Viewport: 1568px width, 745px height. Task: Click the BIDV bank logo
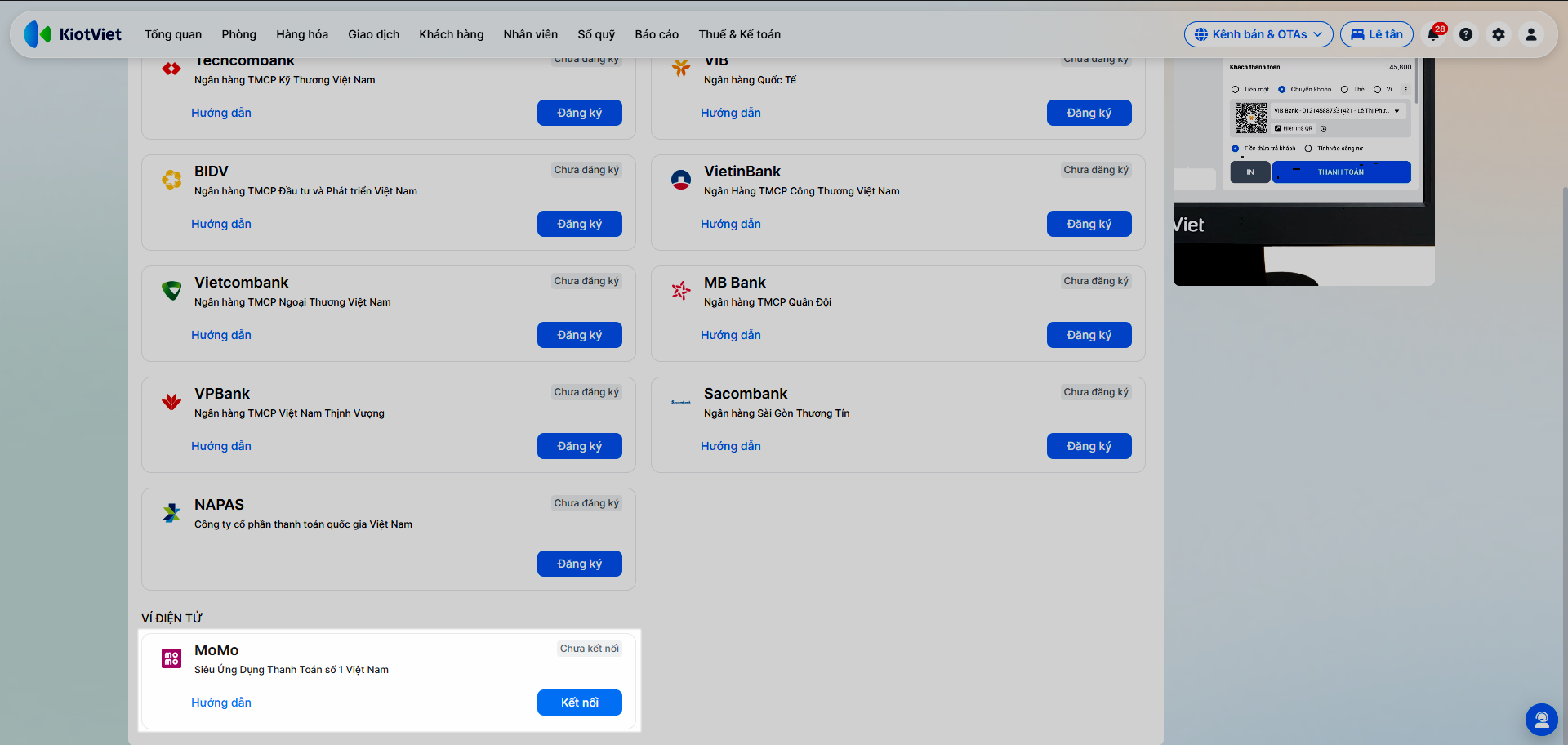point(171,180)
